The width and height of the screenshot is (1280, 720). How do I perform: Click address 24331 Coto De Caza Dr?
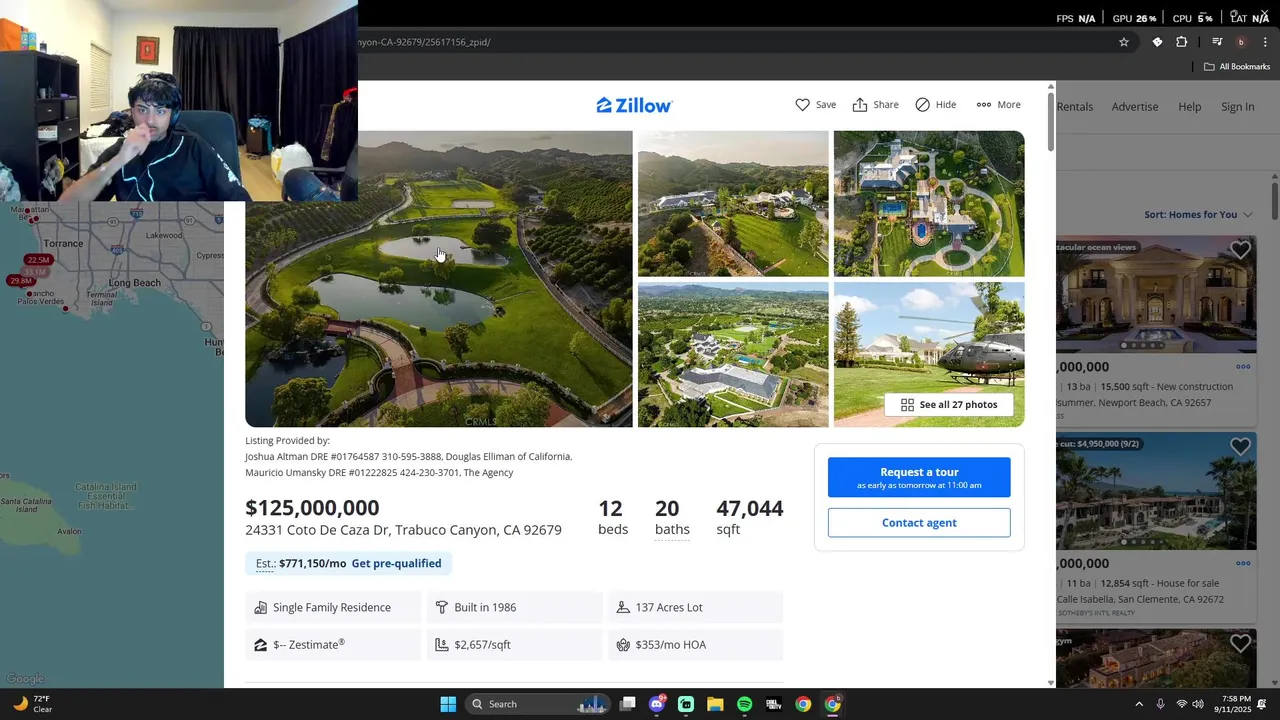pos(403,530)
